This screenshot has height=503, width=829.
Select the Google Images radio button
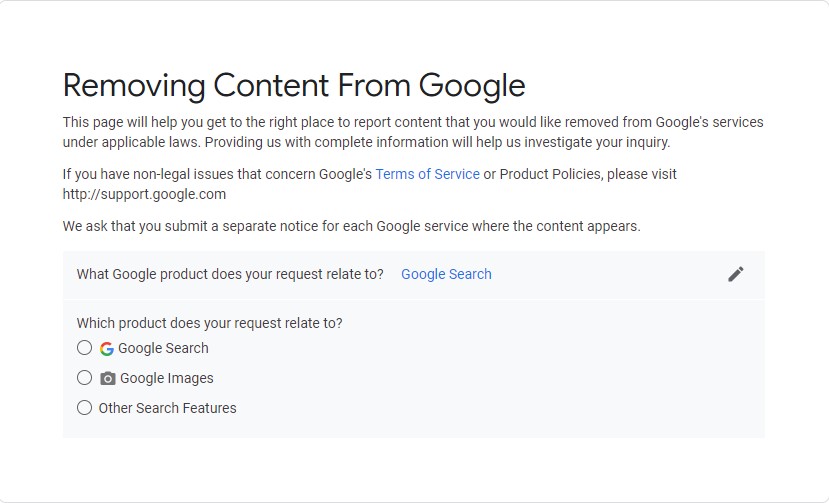pos(85,378)
